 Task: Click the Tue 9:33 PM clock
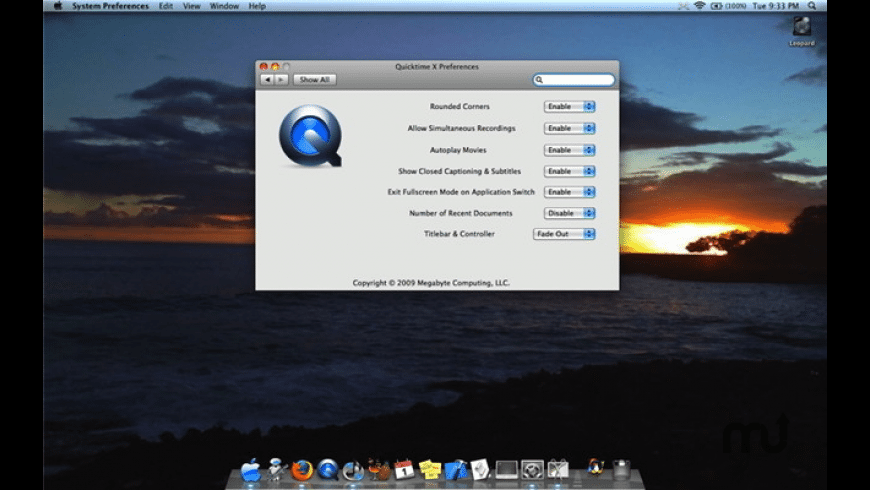pyautogui.click(x=776, y=6)
